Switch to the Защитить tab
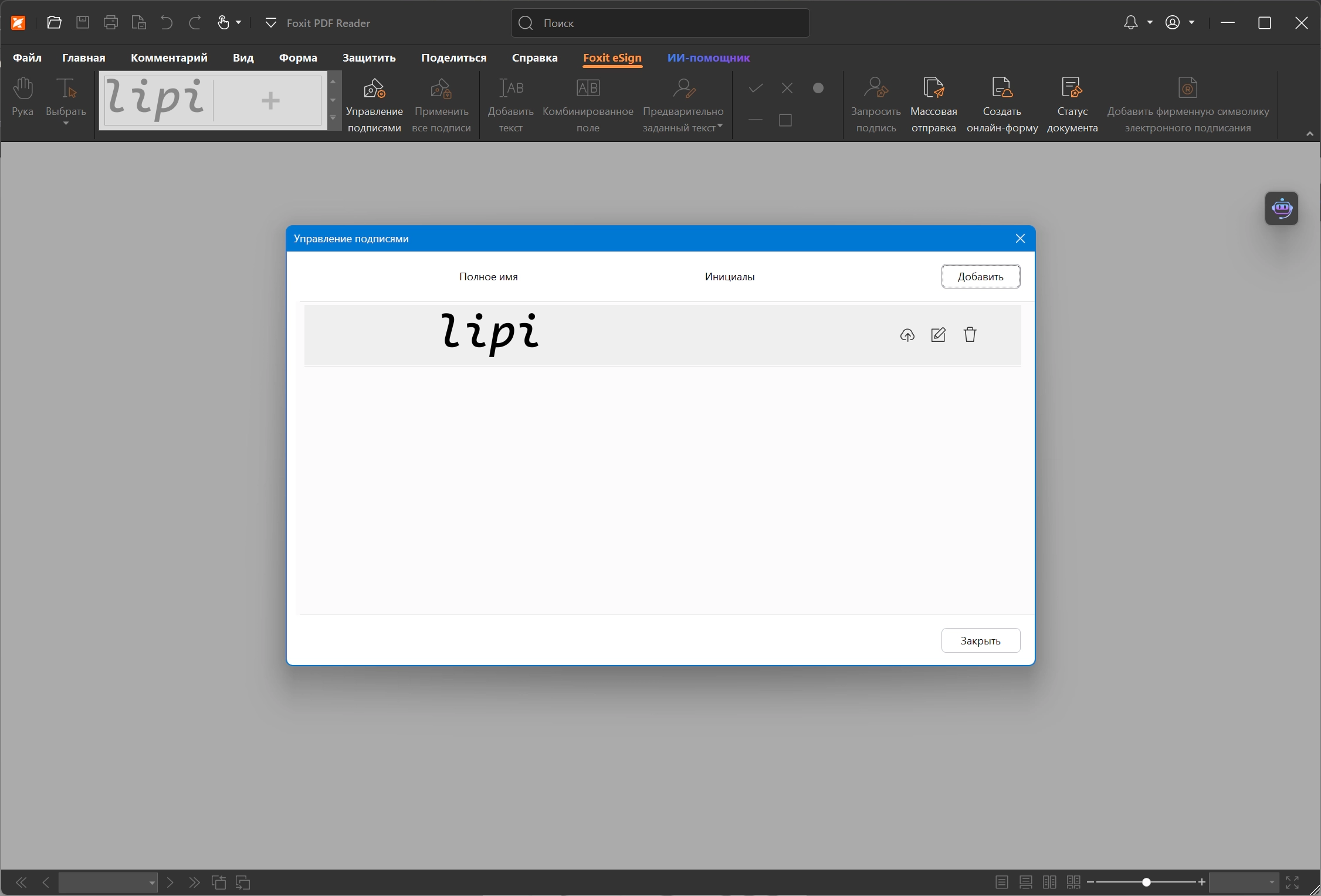The width and height of the screenshot is (1321, 896). pyautogui.click(x=369, y=58)
